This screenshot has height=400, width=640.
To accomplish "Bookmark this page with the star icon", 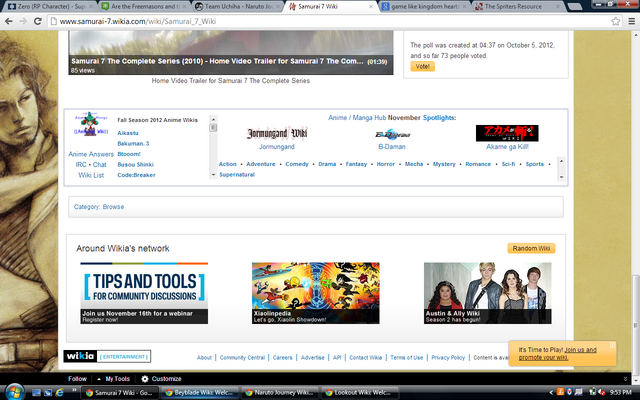I will click(616, 21).
